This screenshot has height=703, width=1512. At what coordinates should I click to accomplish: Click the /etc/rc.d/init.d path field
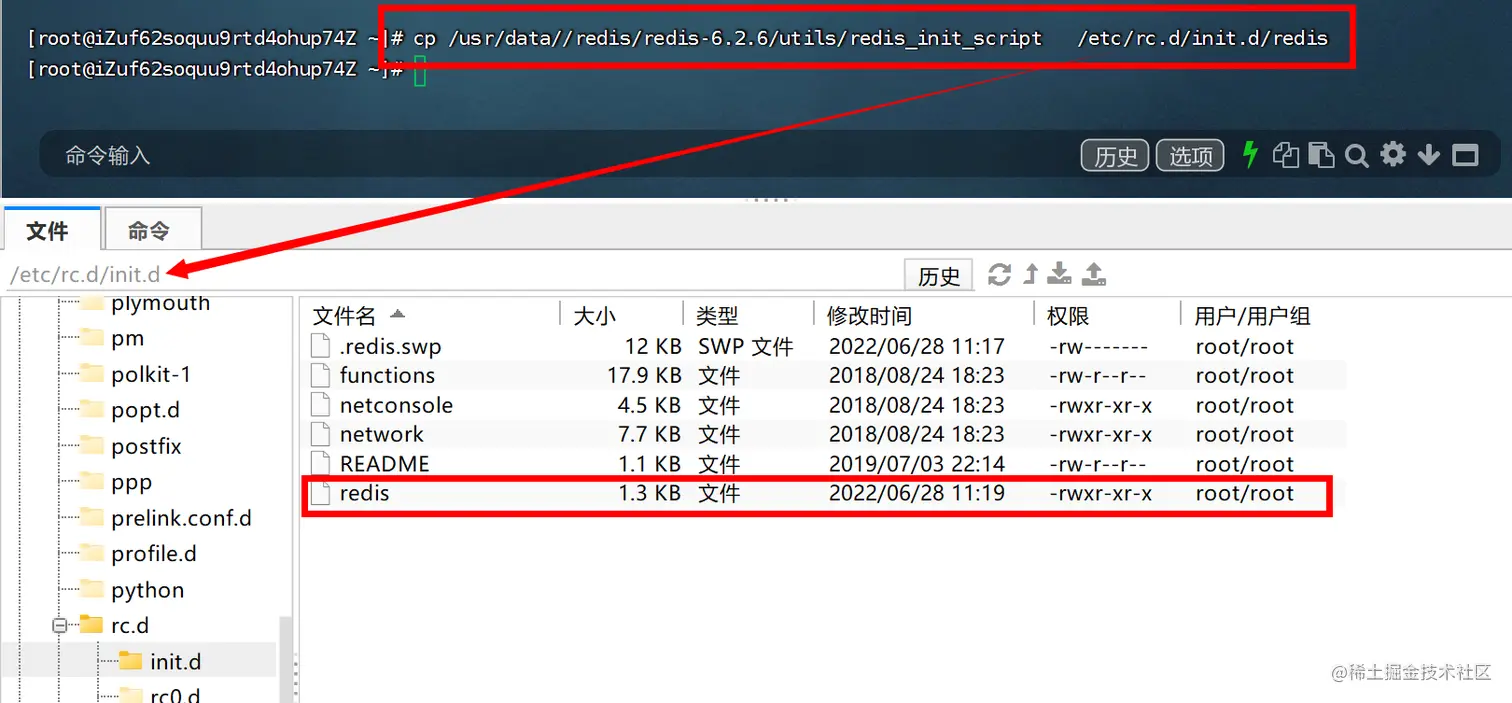[450, 274]
